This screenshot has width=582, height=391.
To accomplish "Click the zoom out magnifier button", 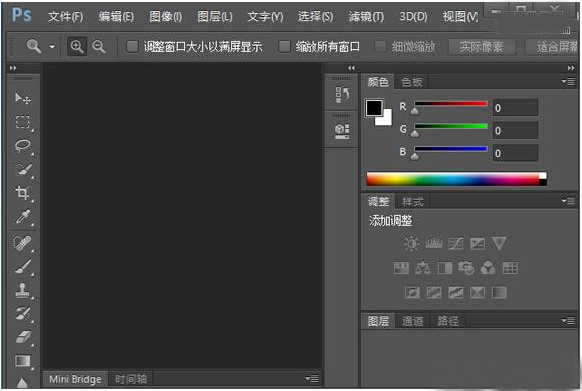I will (99, 46).
